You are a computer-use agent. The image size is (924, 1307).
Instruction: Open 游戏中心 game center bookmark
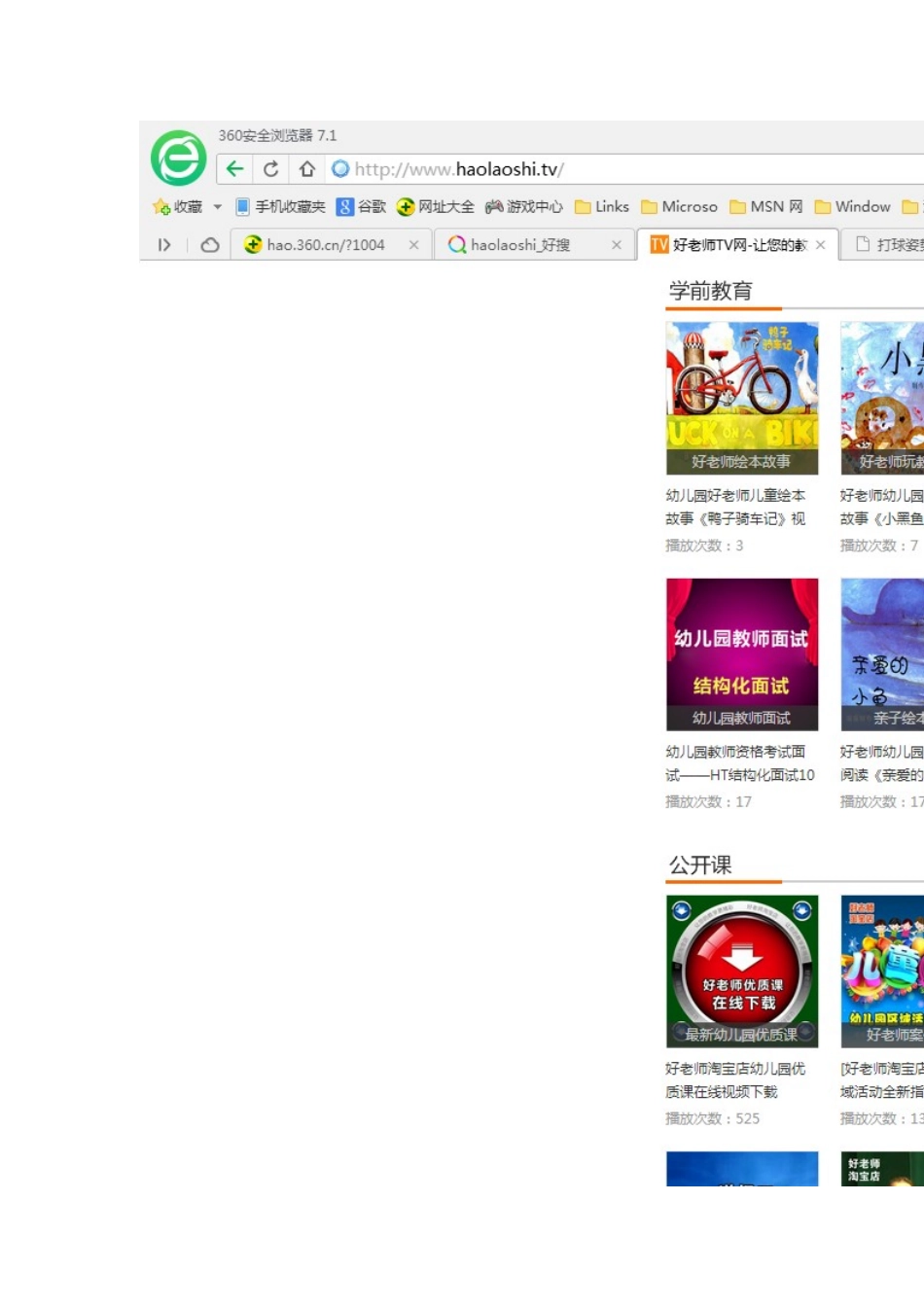pos(524,207)
